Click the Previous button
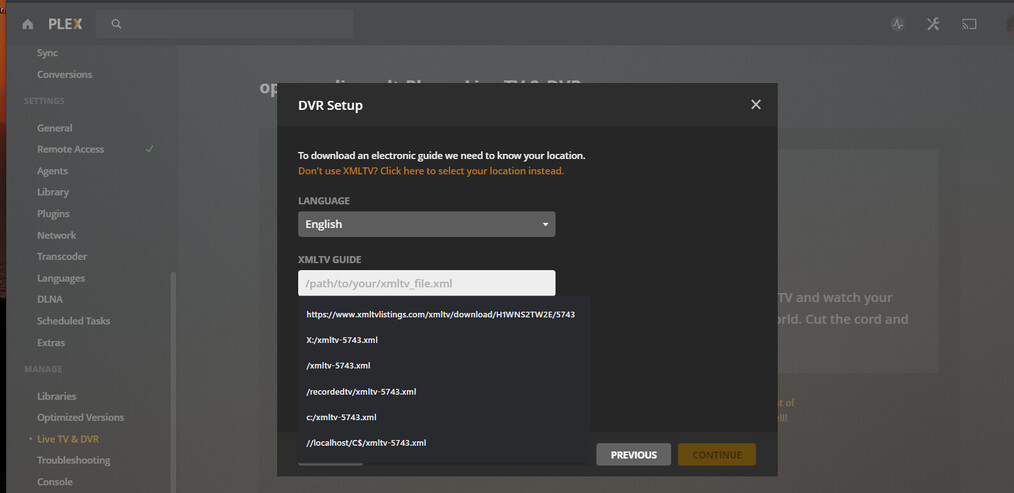This screenshot has height=493, width=1014. [x=634, y=455]
